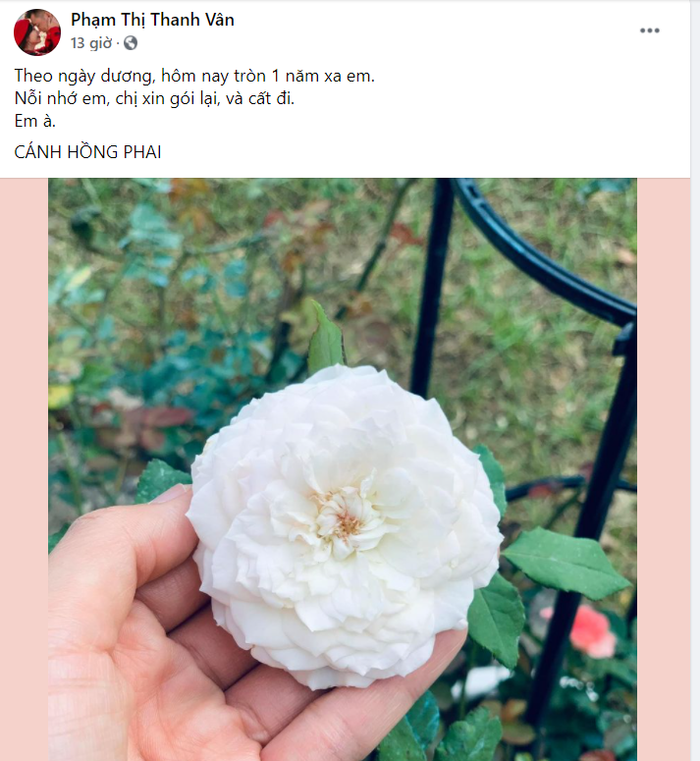The image size is (700, 761).
Task: Click the pink rose bud in the photo
Action: tap(592, 629)
